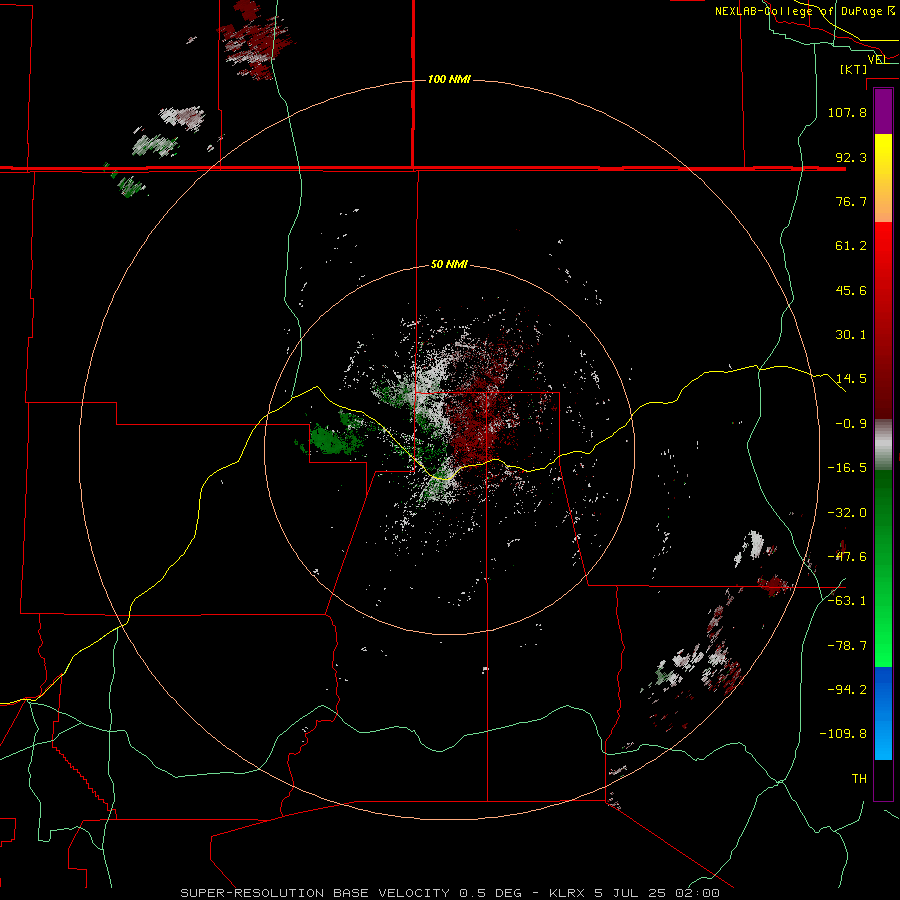Click the 107.8 velocity scale value

tap(847, 112)
